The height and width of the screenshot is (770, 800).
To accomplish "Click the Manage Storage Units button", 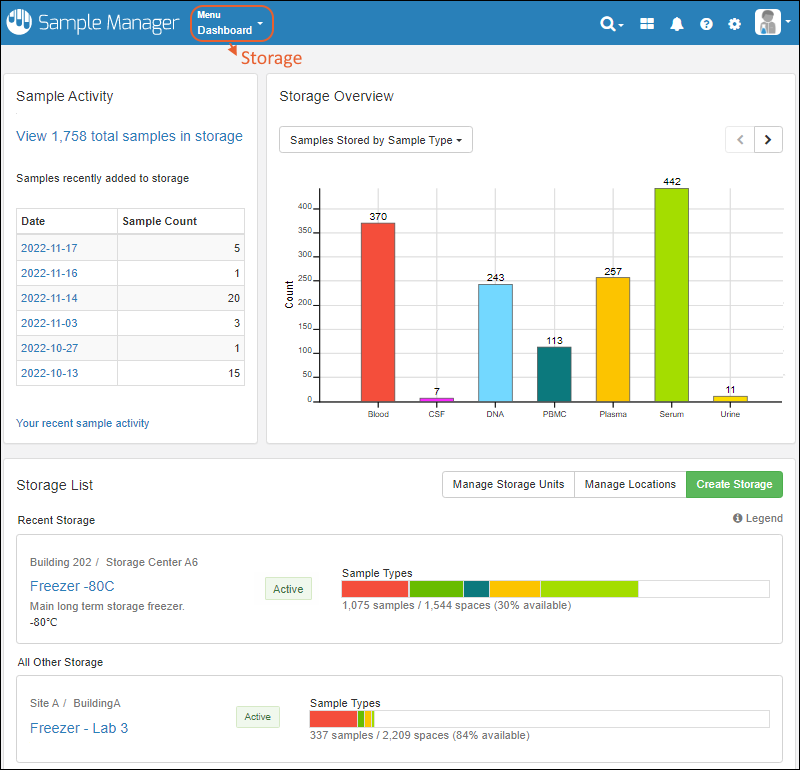I will click(508, 484).
